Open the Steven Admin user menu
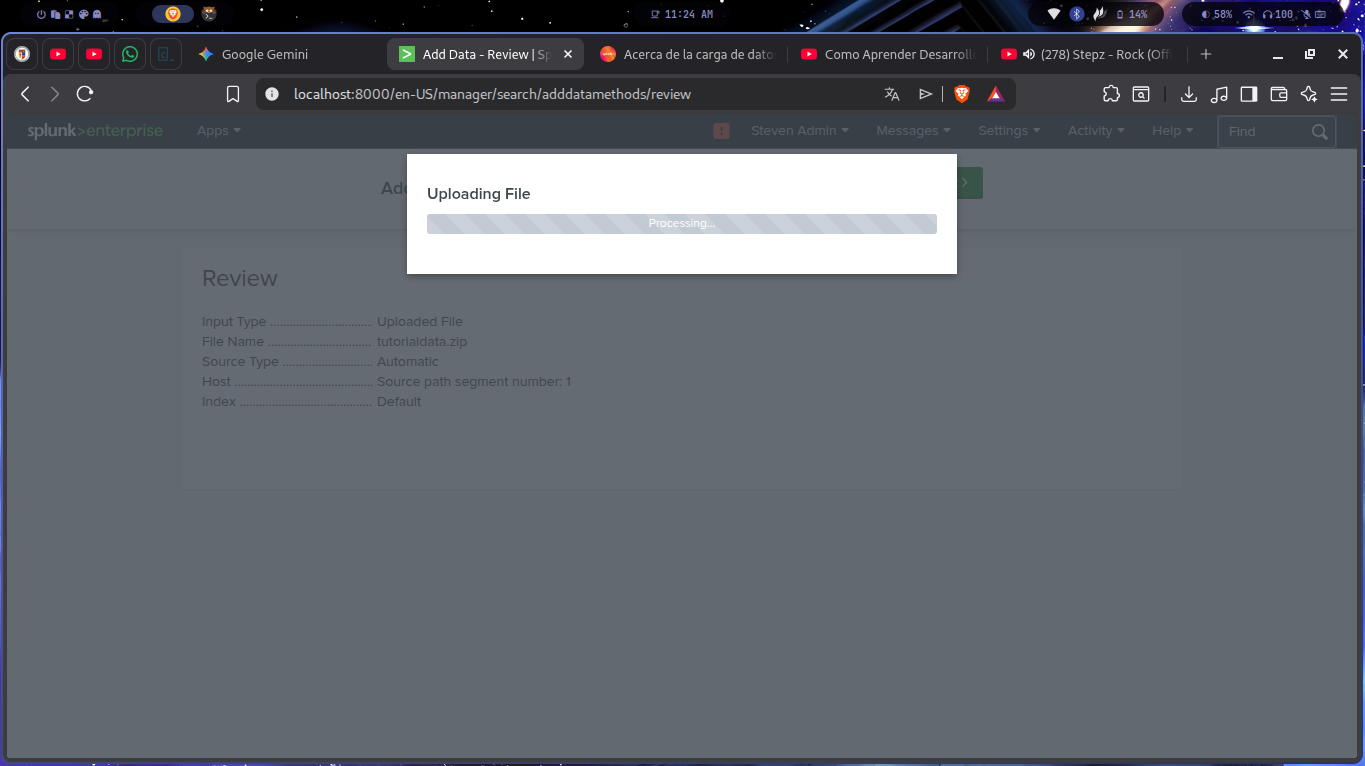 (799, 131)
